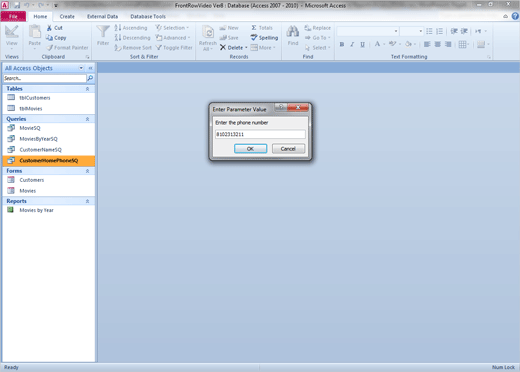Collapse the Queries group
The height and width of the screenshot is (372, 520).
[87, 119]
